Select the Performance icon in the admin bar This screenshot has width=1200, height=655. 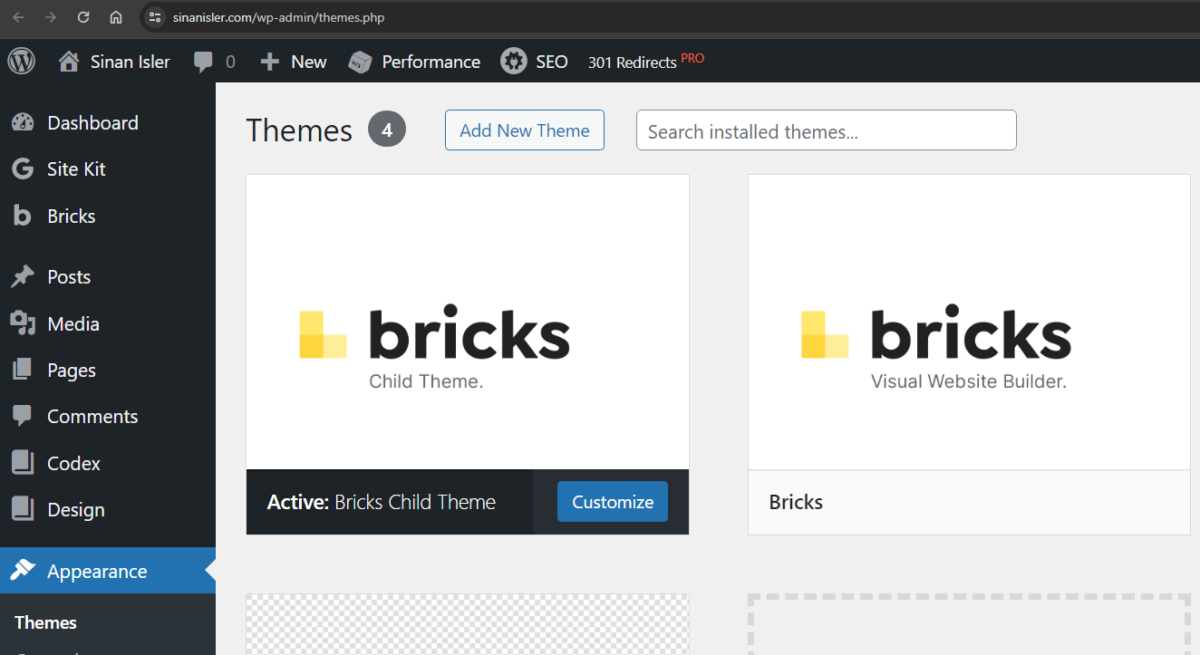click(359, 61)
